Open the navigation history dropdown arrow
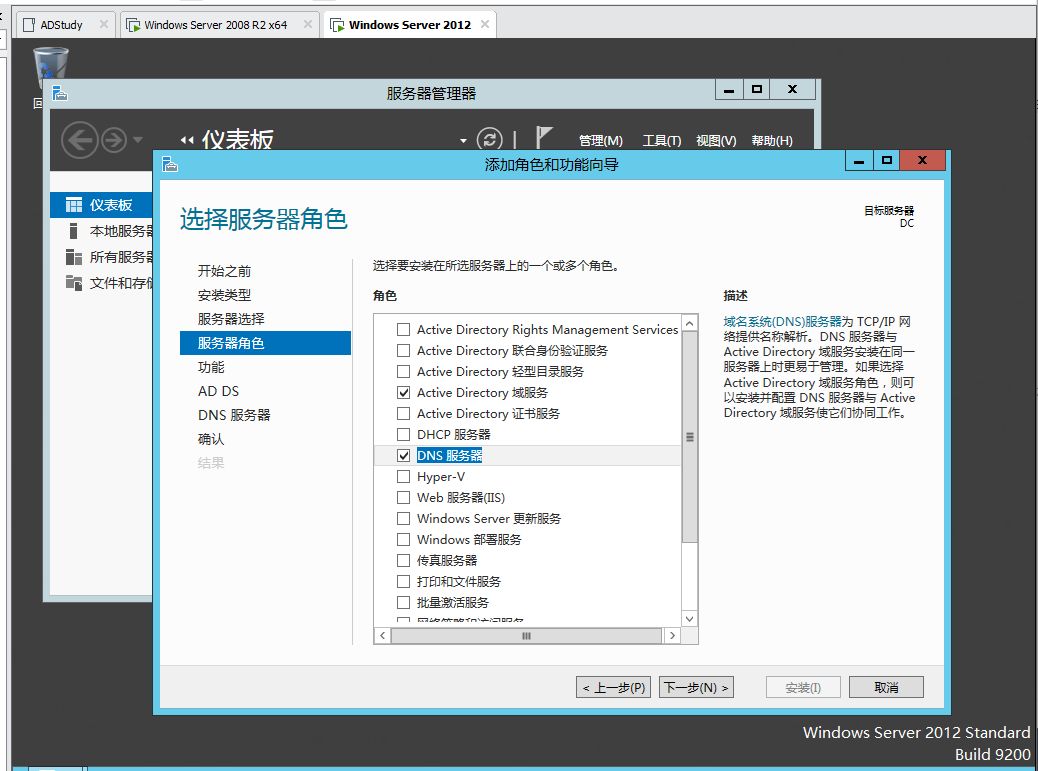The image size is (1038, 771). 138,140
